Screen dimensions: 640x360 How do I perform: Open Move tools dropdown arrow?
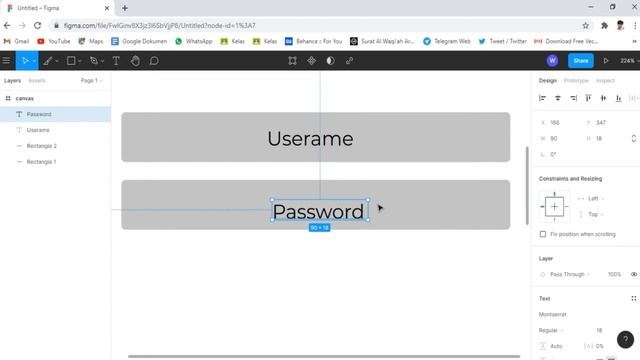[x=34, y=61]
